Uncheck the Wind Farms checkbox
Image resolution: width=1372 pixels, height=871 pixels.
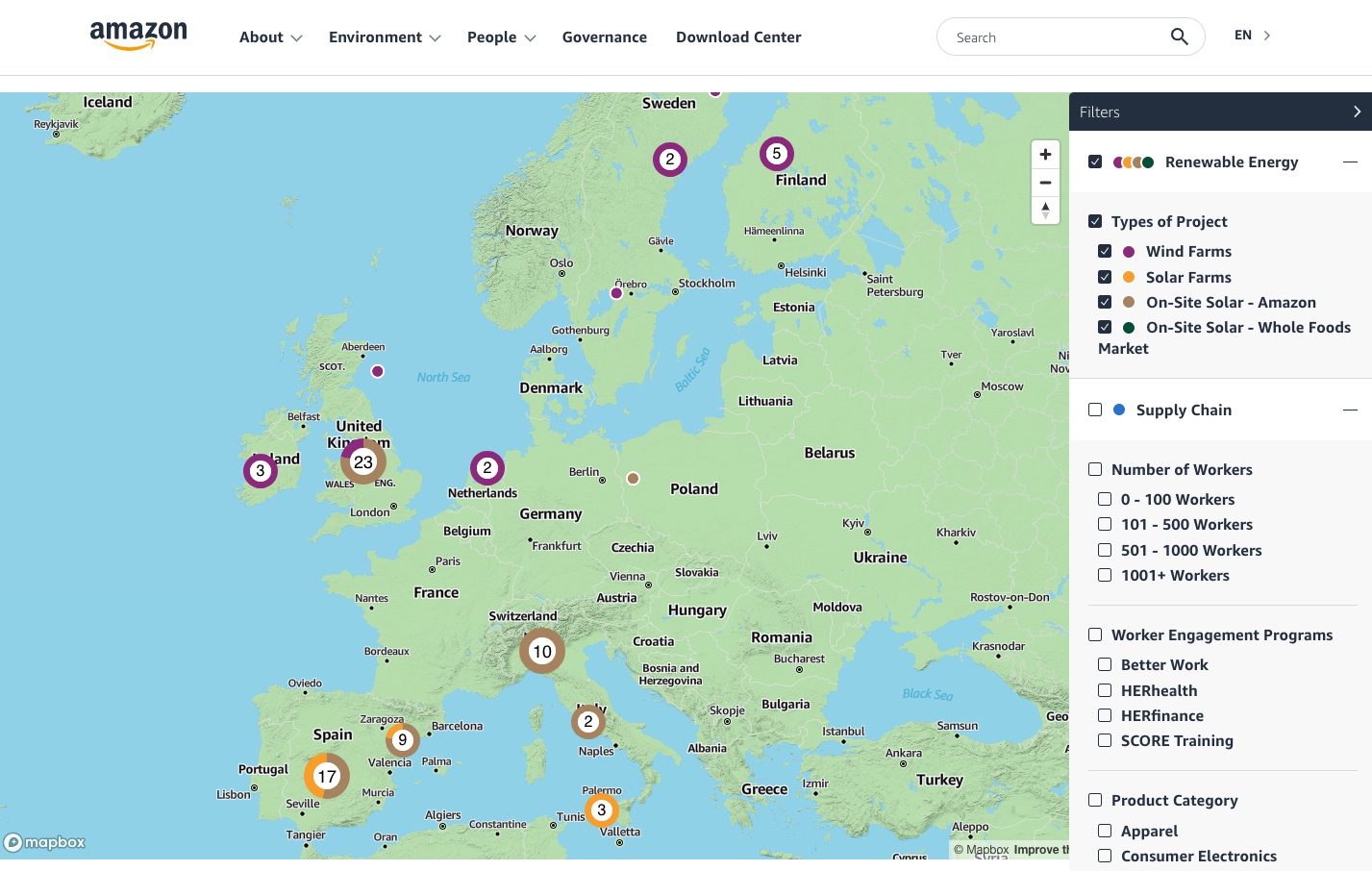click(1105, 252)
